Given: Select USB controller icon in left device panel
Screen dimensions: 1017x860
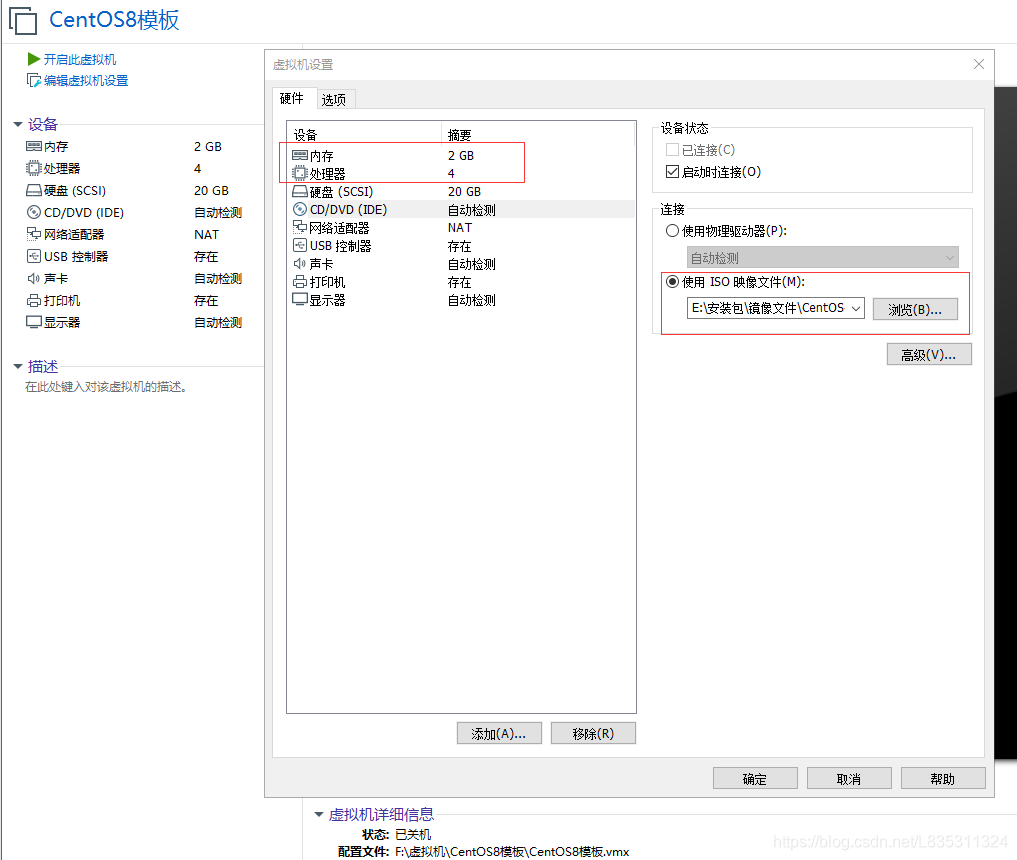Looking at the screenshot, I should point(34,256).
